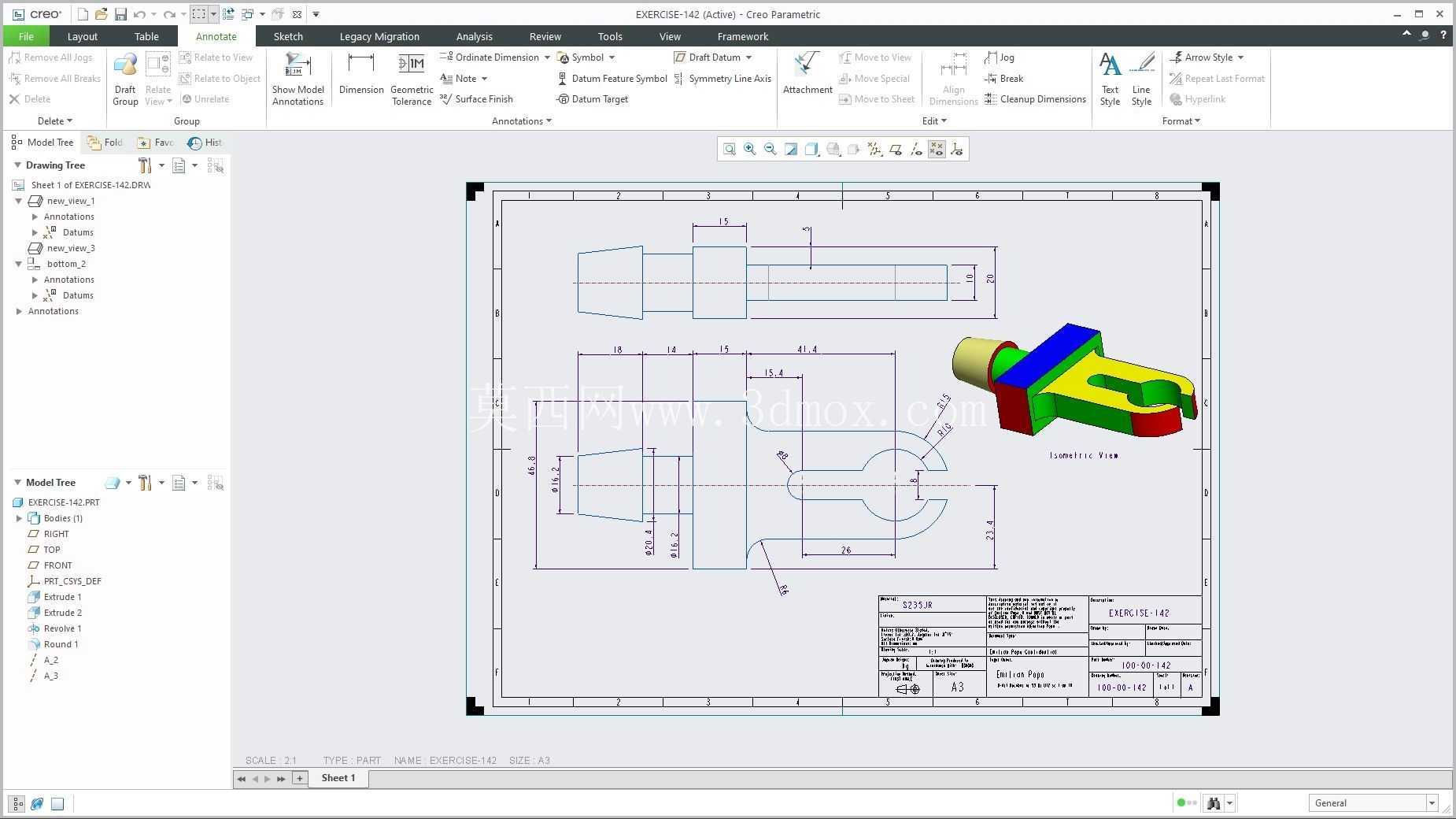Click the Show Model Annotations tool
The image size is (1456, 819).
click(297, 79)
